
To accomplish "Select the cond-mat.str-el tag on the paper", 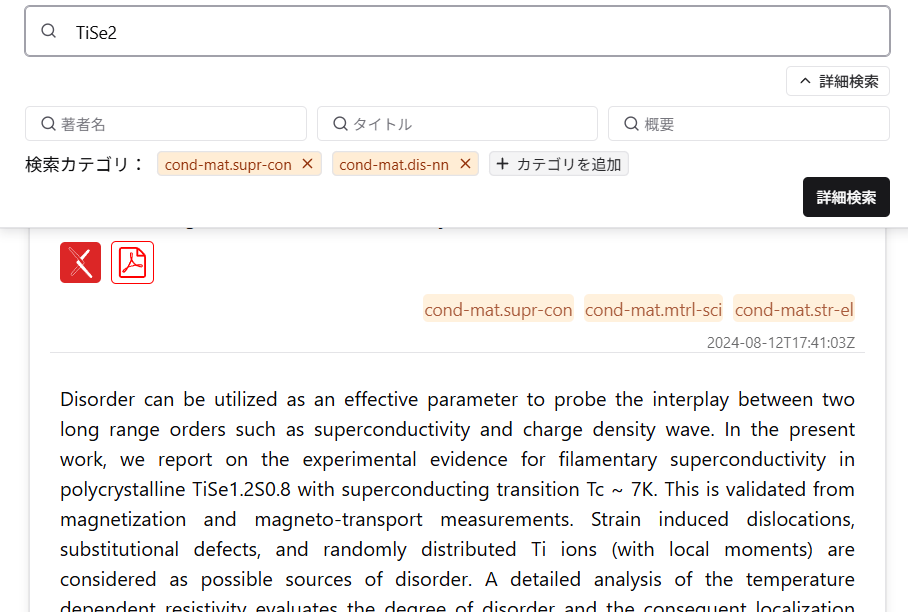I will tap(794, 310).
